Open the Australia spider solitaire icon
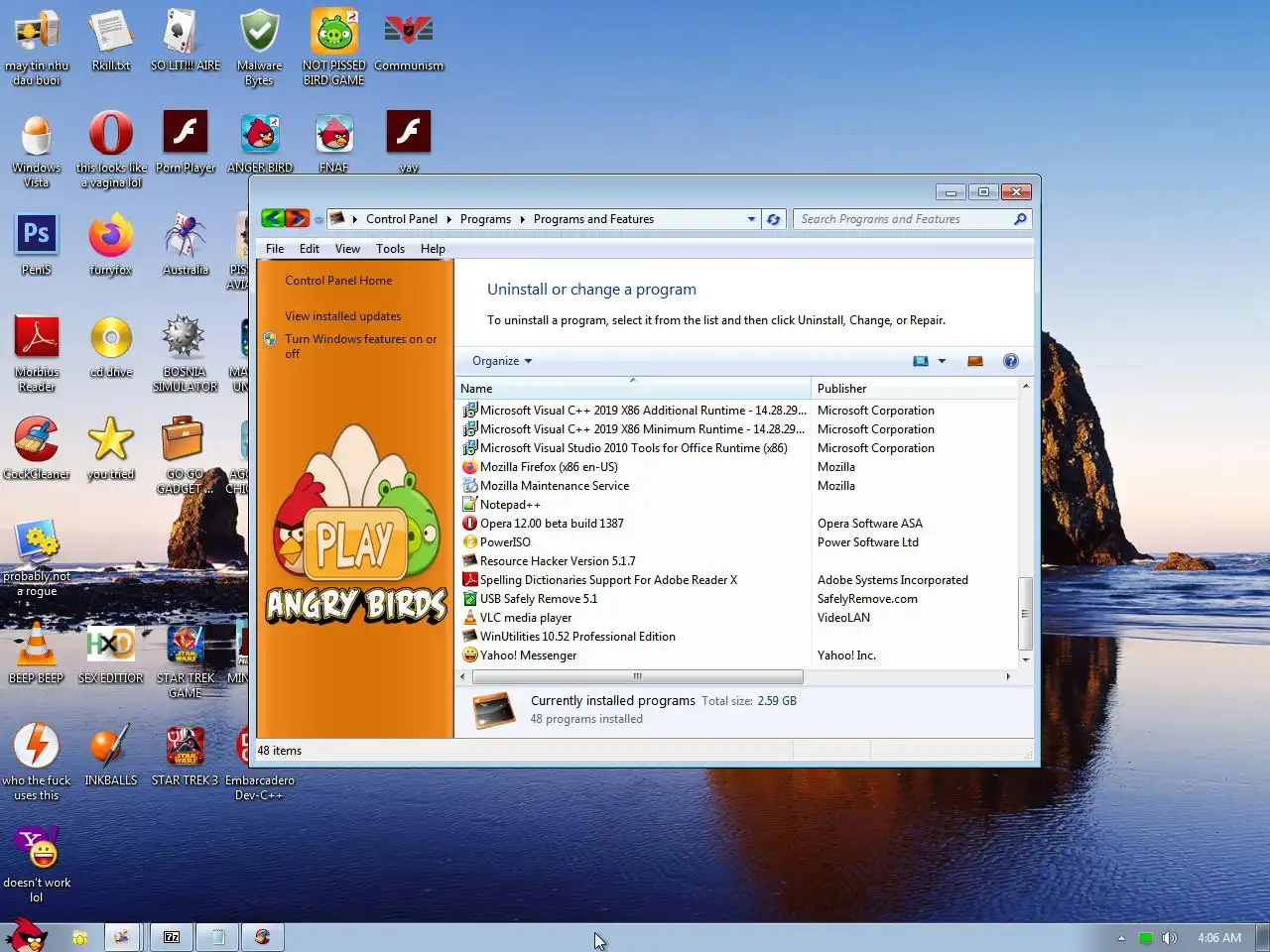 pyautogui.click(x=186, y=244)
